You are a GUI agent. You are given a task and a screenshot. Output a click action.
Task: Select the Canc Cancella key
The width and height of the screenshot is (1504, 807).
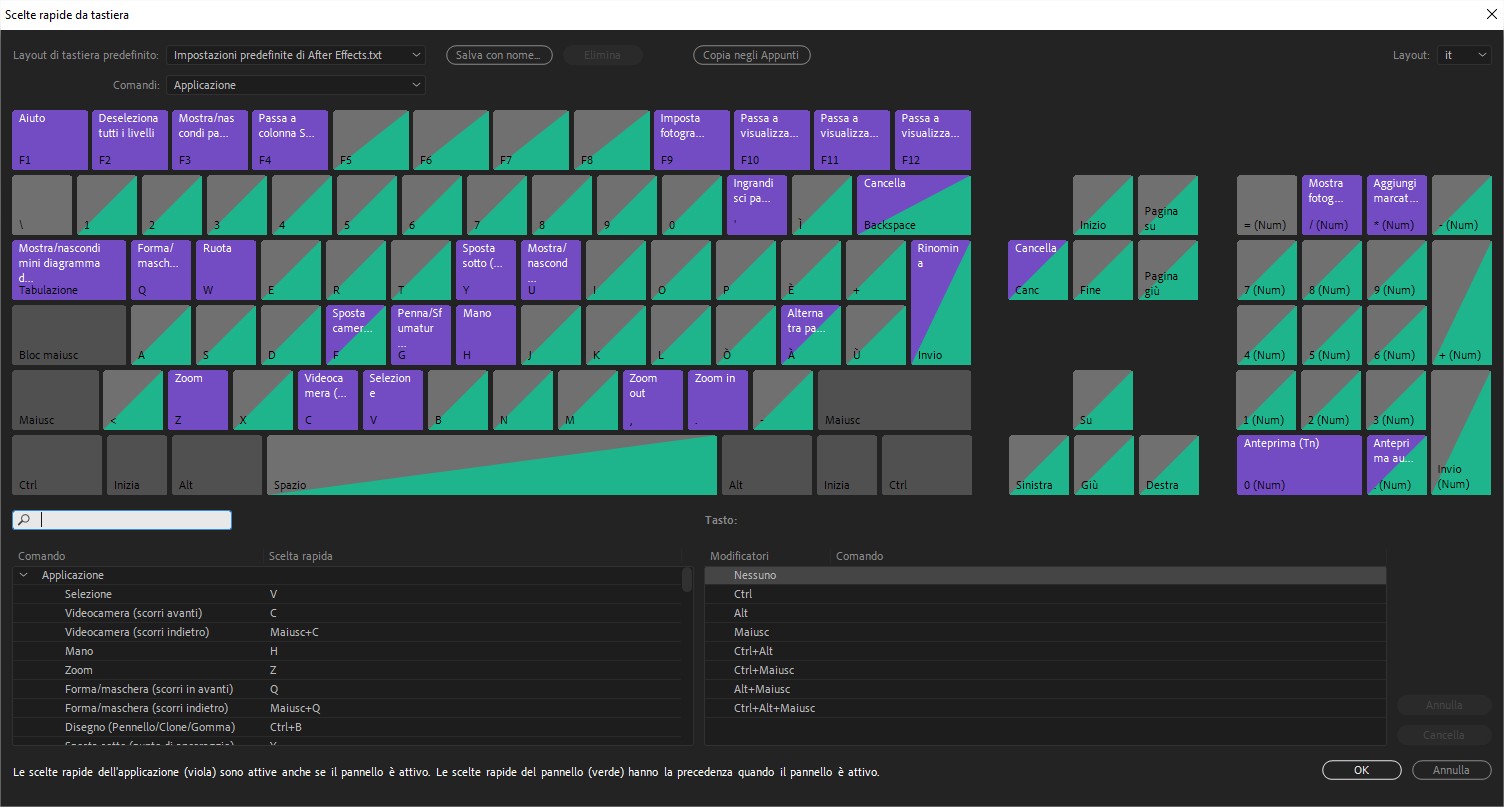(1038, 270)
